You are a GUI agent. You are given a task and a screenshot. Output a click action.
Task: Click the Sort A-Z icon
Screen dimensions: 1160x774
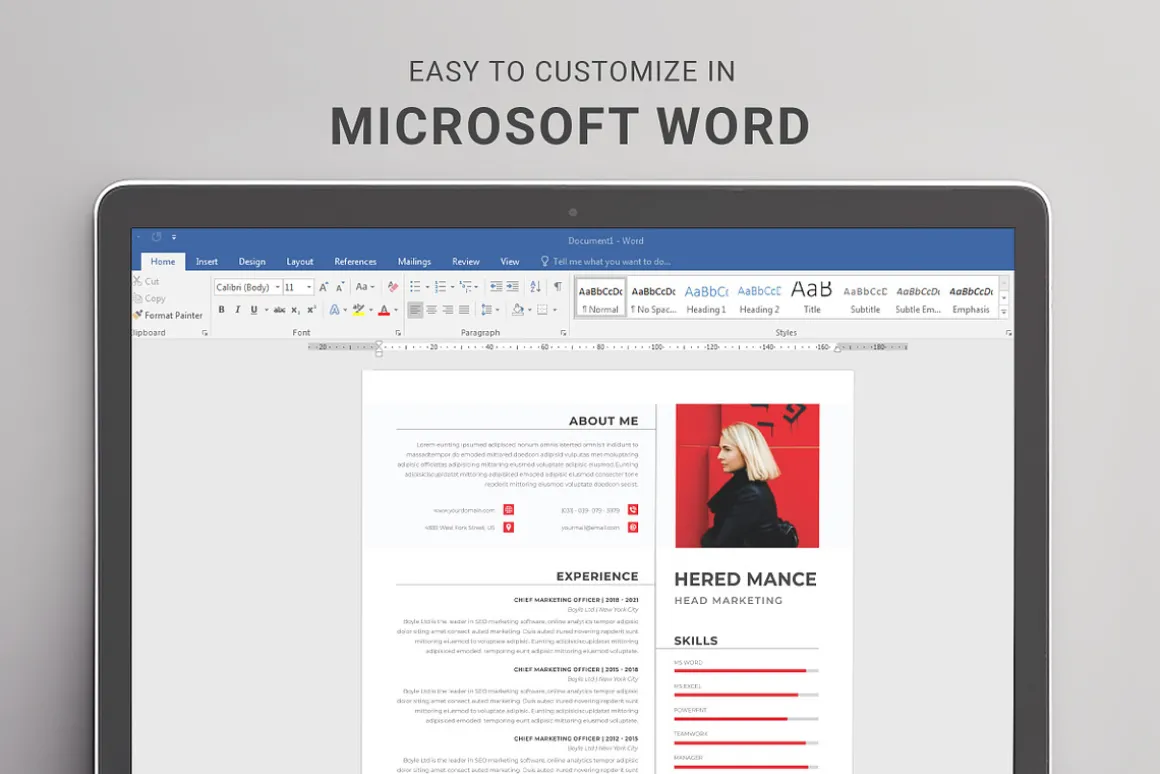click(536, 287)
